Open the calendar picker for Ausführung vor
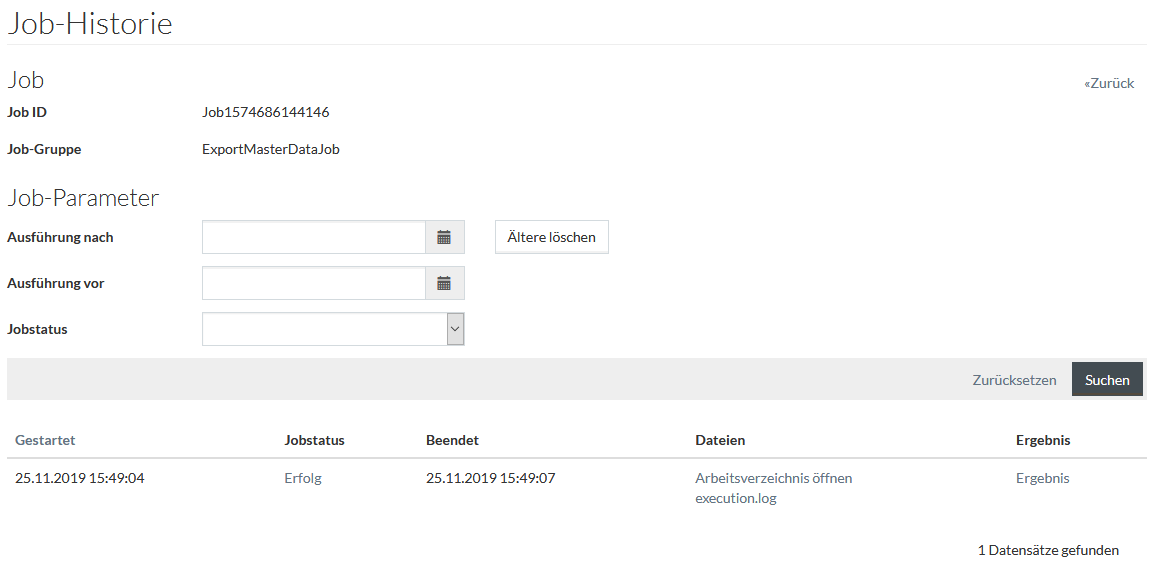This screenshot has width=1150, height=561. [x=444, y=283]
